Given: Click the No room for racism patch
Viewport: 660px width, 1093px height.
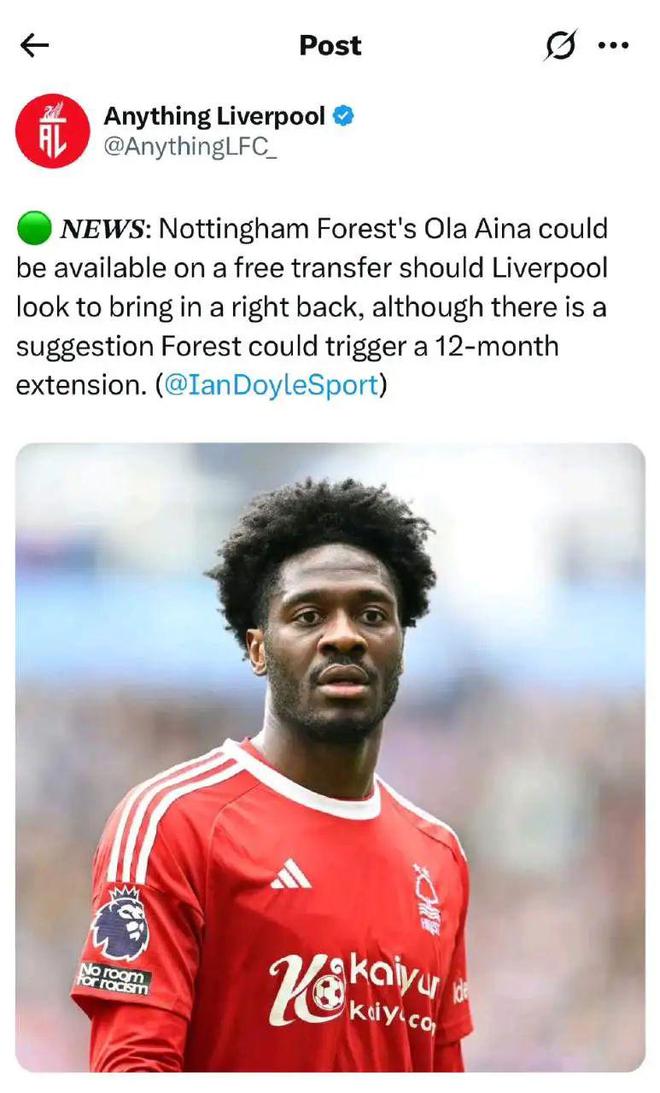Looking at the screenshot, I should [x=114, y=978].
